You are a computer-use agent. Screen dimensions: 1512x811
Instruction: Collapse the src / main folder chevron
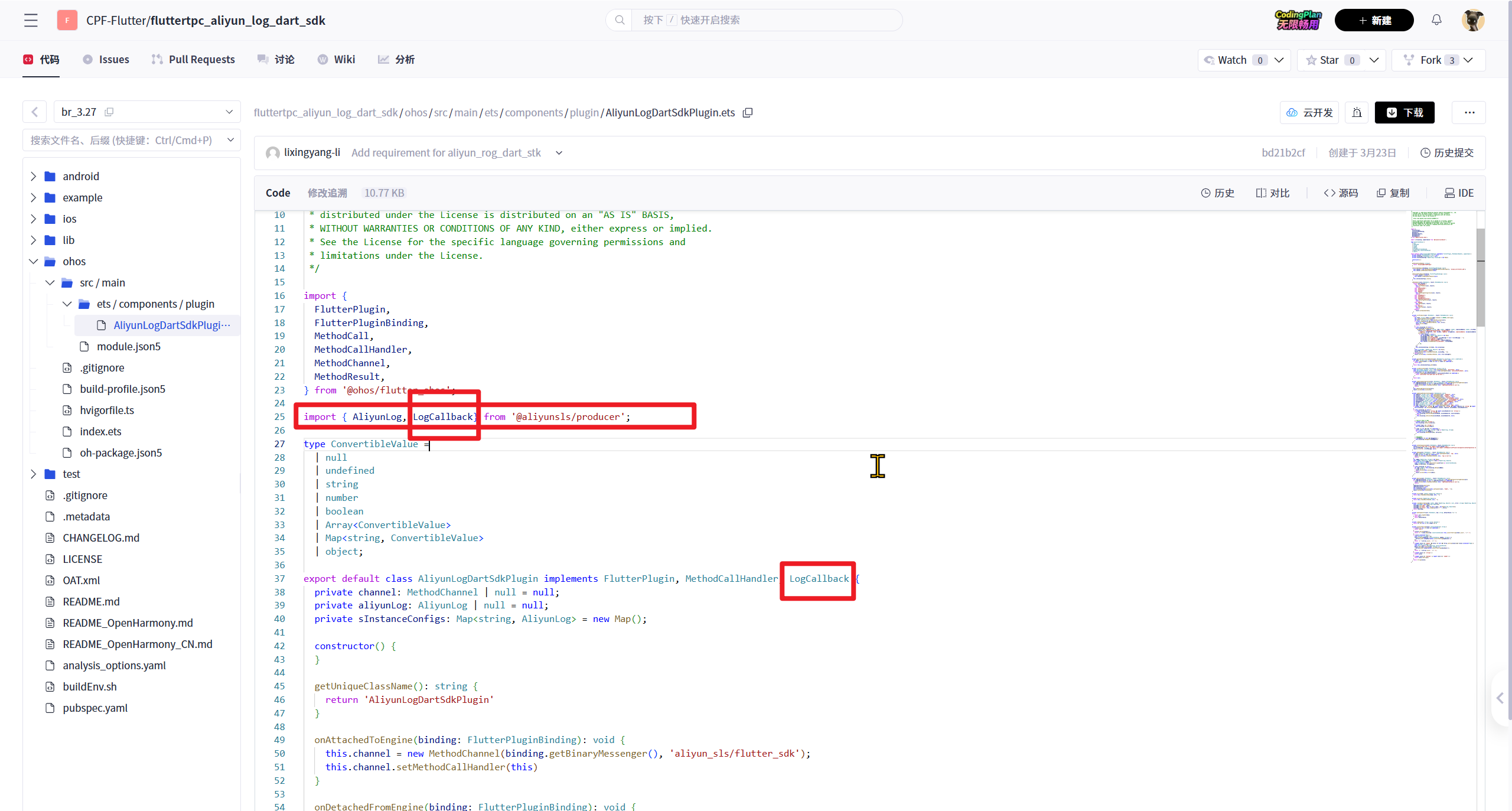50,282
